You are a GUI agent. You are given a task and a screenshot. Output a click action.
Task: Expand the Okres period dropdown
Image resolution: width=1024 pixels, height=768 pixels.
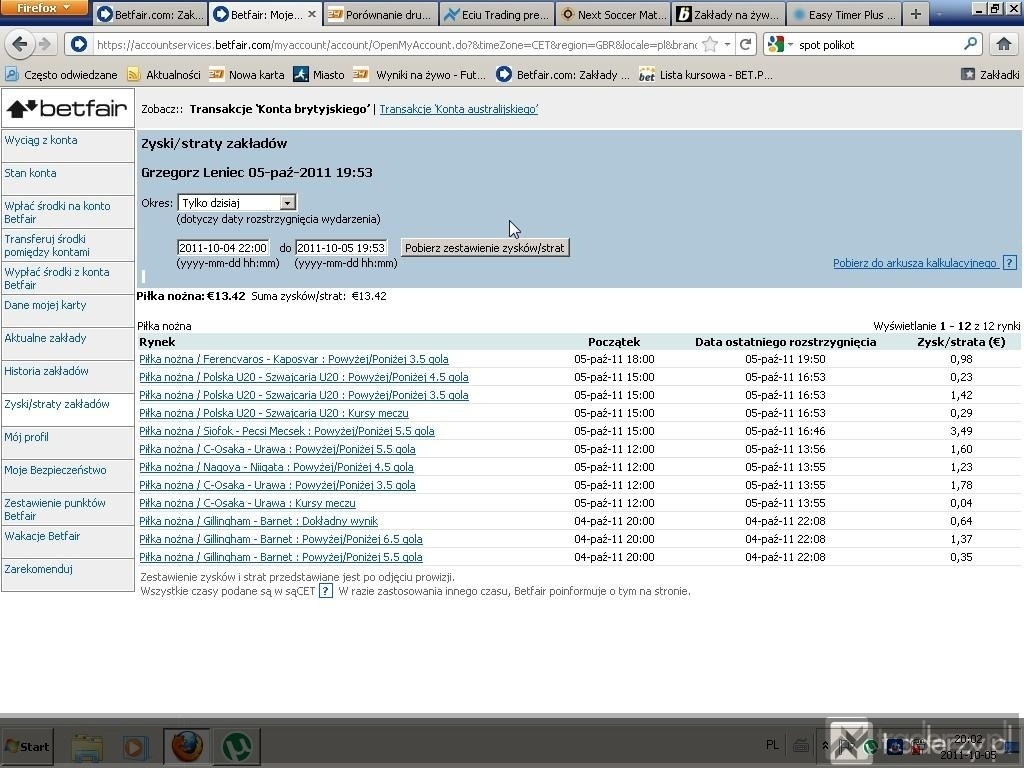(287, 202)
